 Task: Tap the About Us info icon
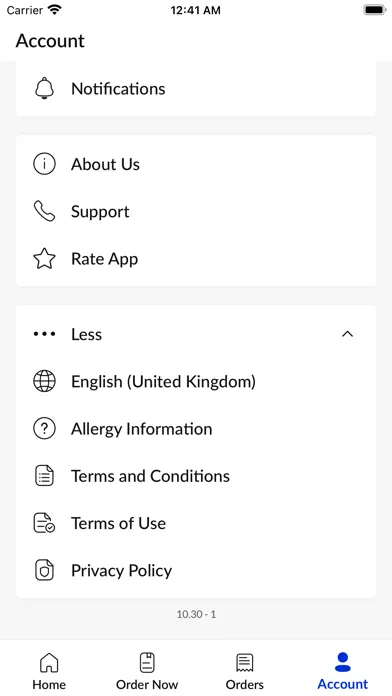(44, 164)
